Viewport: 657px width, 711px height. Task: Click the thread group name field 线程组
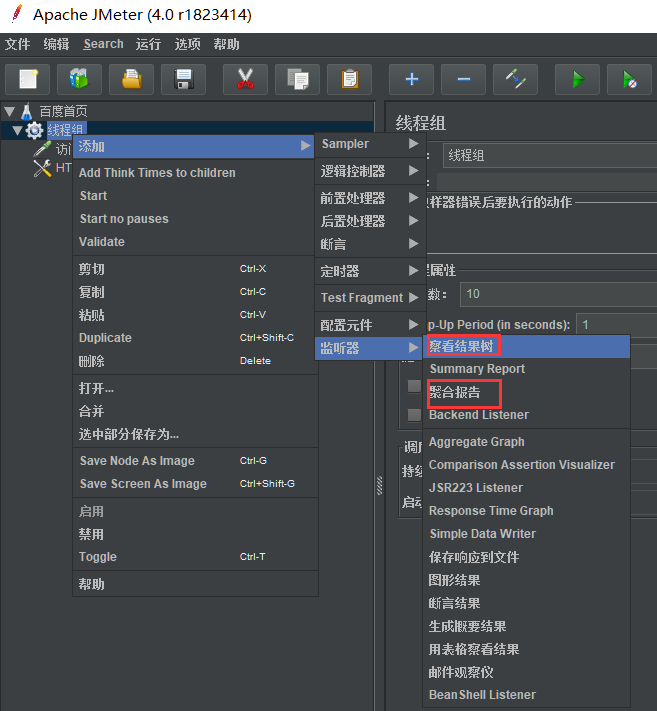click(x=550, y=156)
